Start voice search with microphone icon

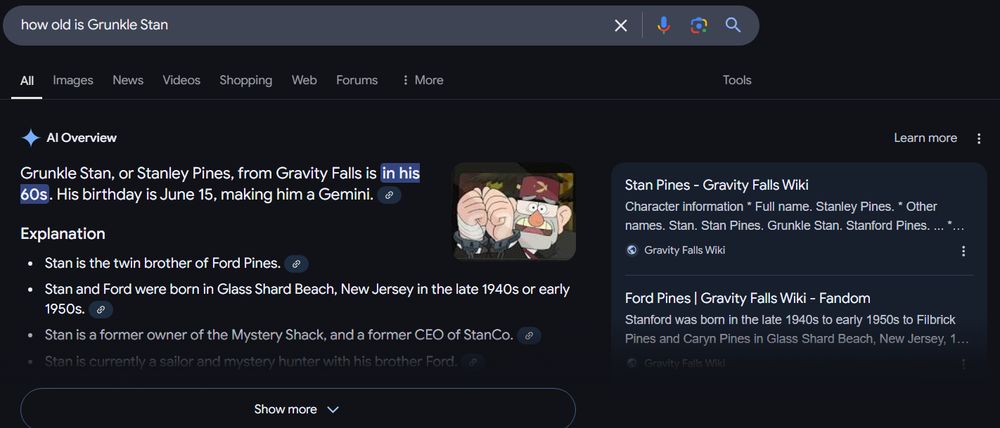click(663, 26)
